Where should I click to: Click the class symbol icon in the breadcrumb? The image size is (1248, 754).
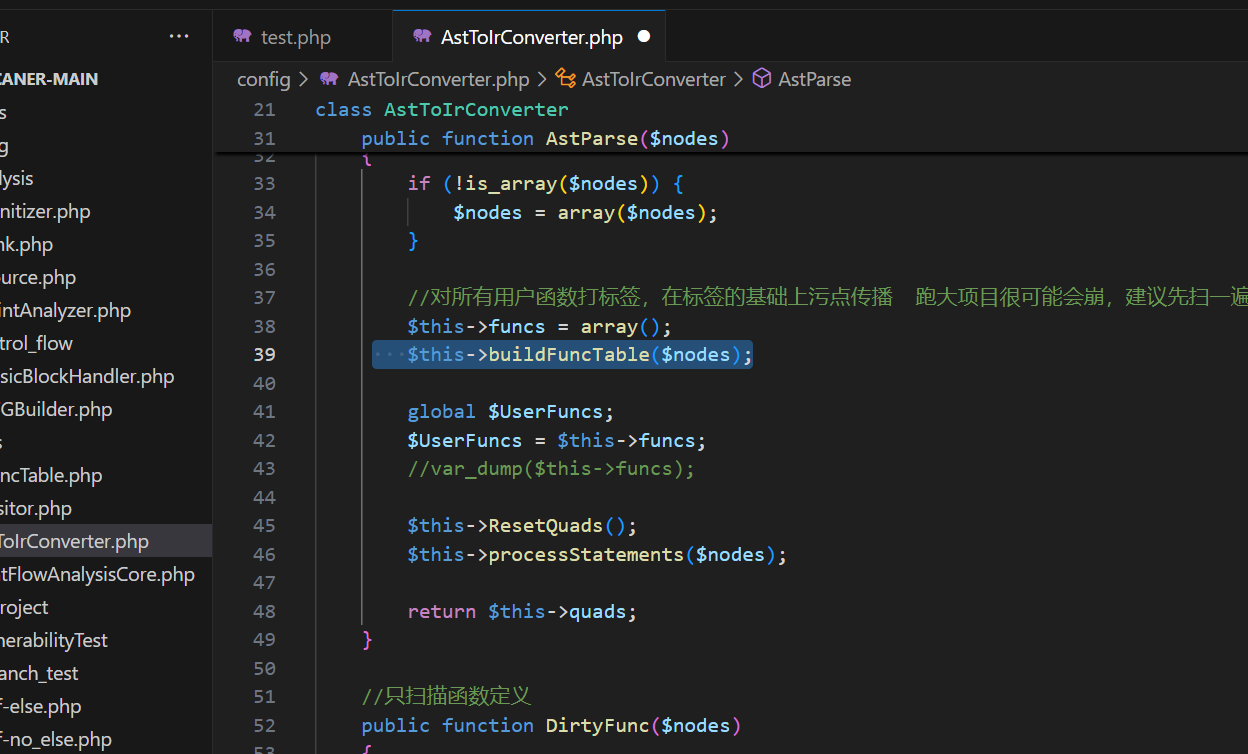click(565, 79)
